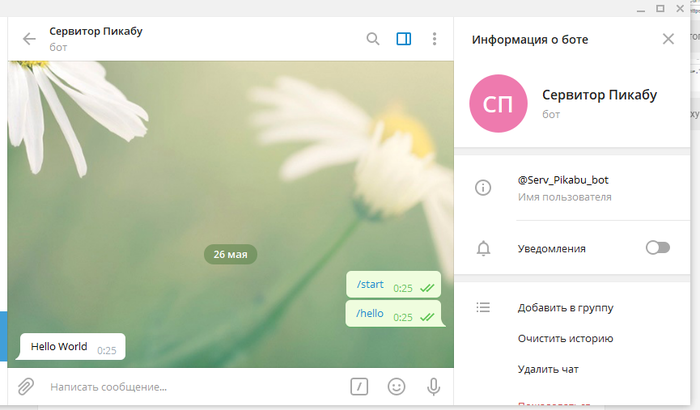Click the bell notifications icon
The width and height of the screenshot is (700, 410).
tap(483, 248)
